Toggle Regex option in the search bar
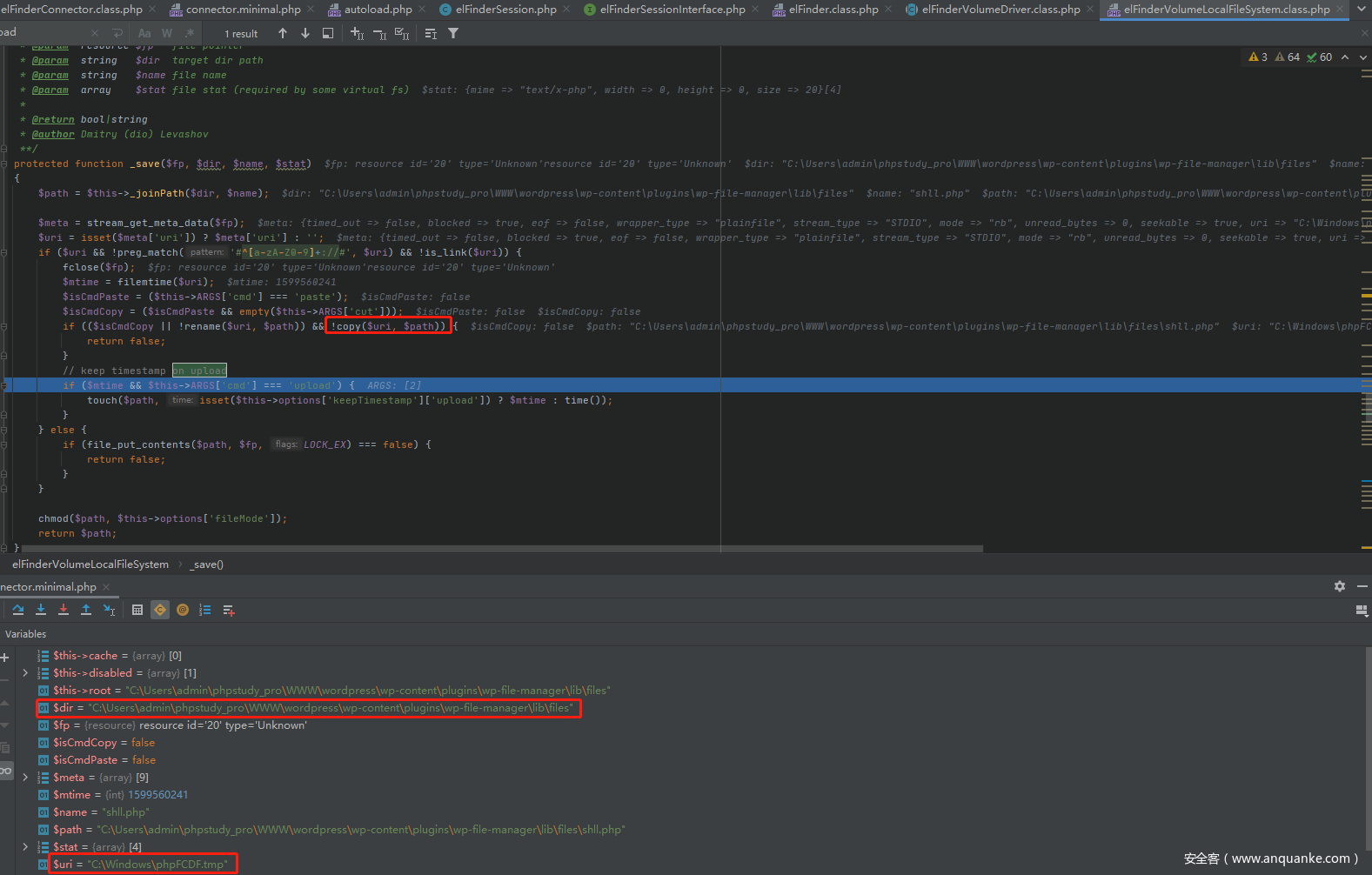The width and height of the screenshot is (1372, 875). click(190, 33)
